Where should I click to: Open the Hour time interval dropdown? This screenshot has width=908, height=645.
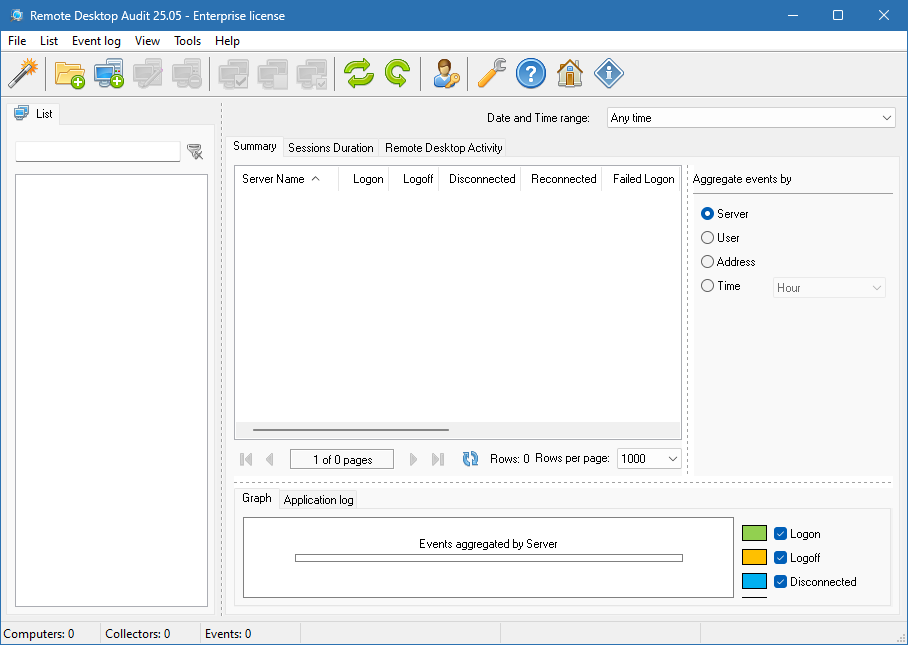[829, 288]
